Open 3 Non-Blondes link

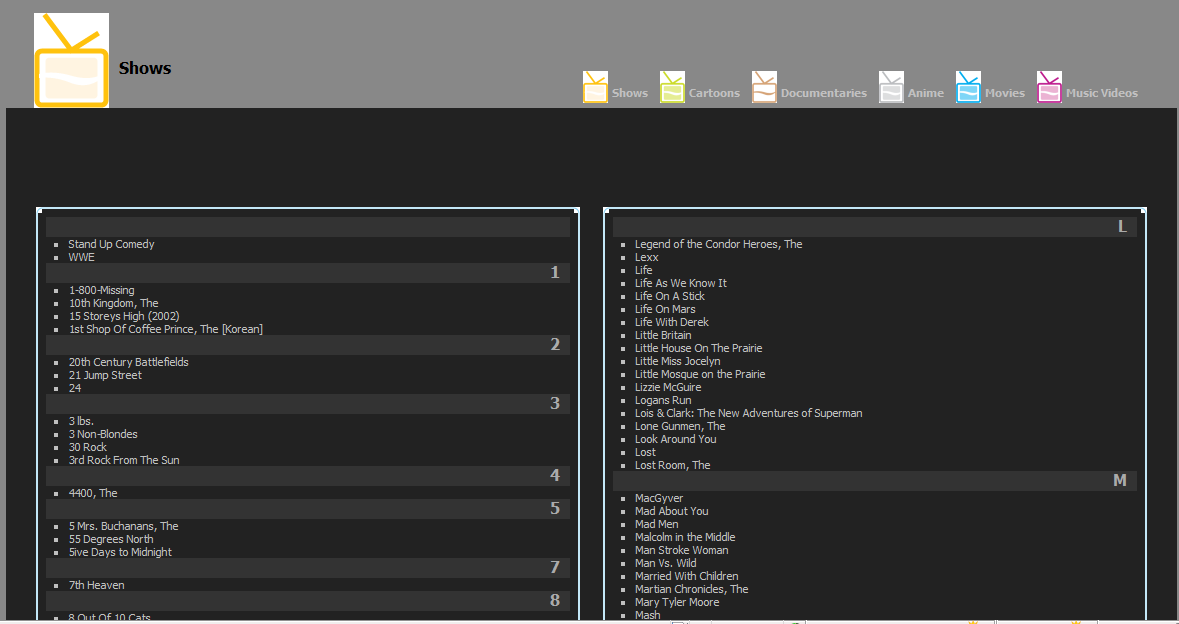[103, 434]
